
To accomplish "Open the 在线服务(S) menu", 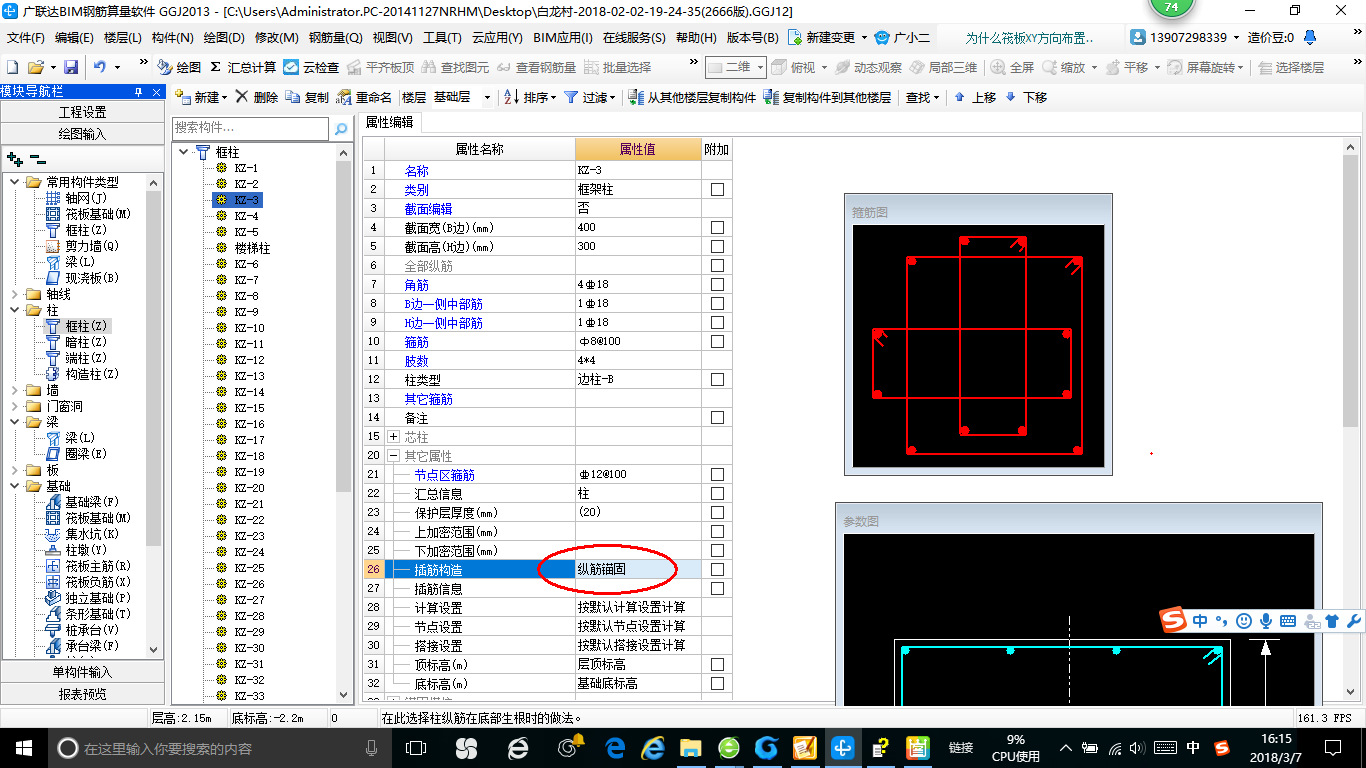I will pyautogui.click(x=634, y=38).
